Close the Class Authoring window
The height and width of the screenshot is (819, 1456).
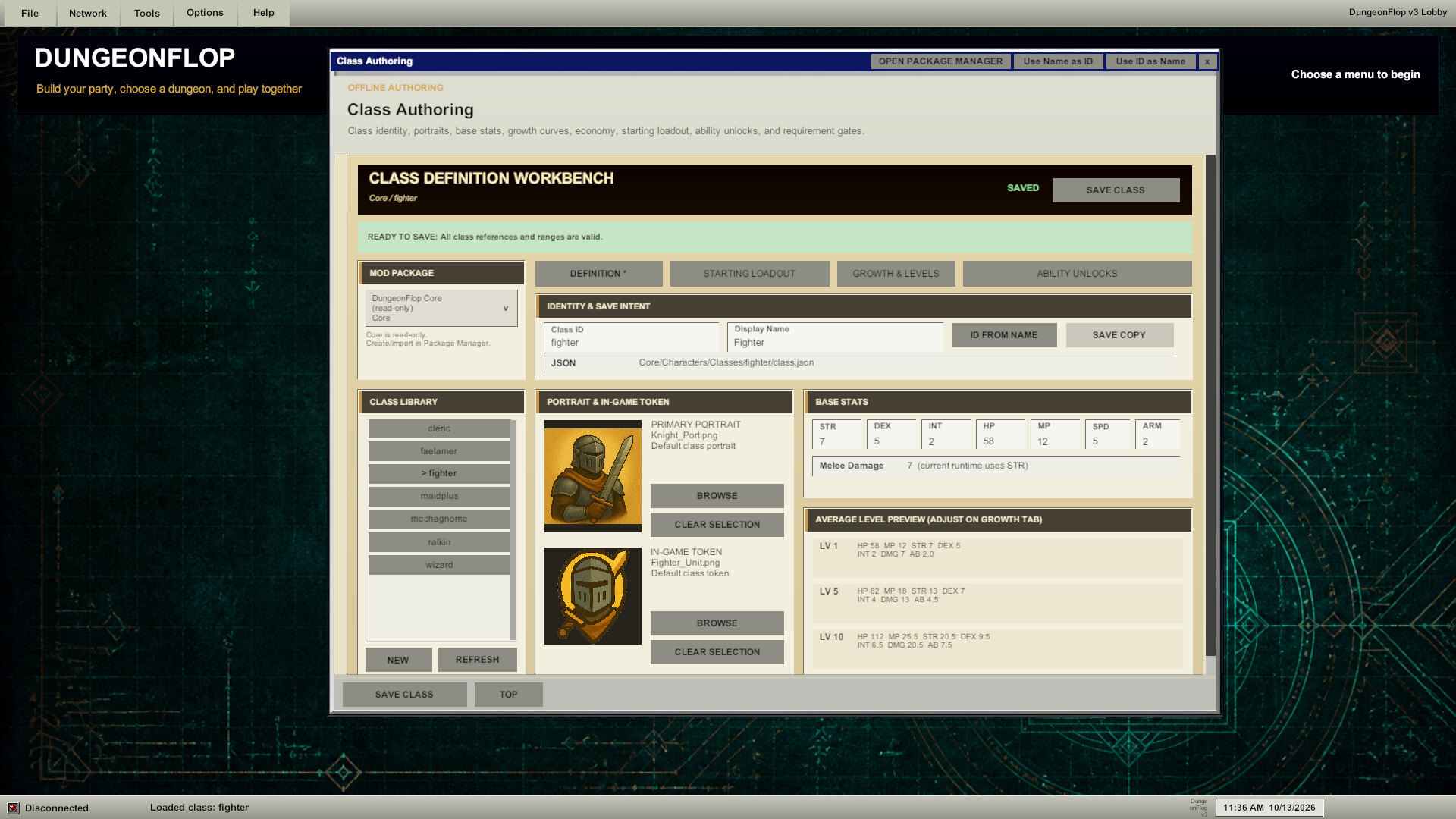click(x=1207, y=61)
